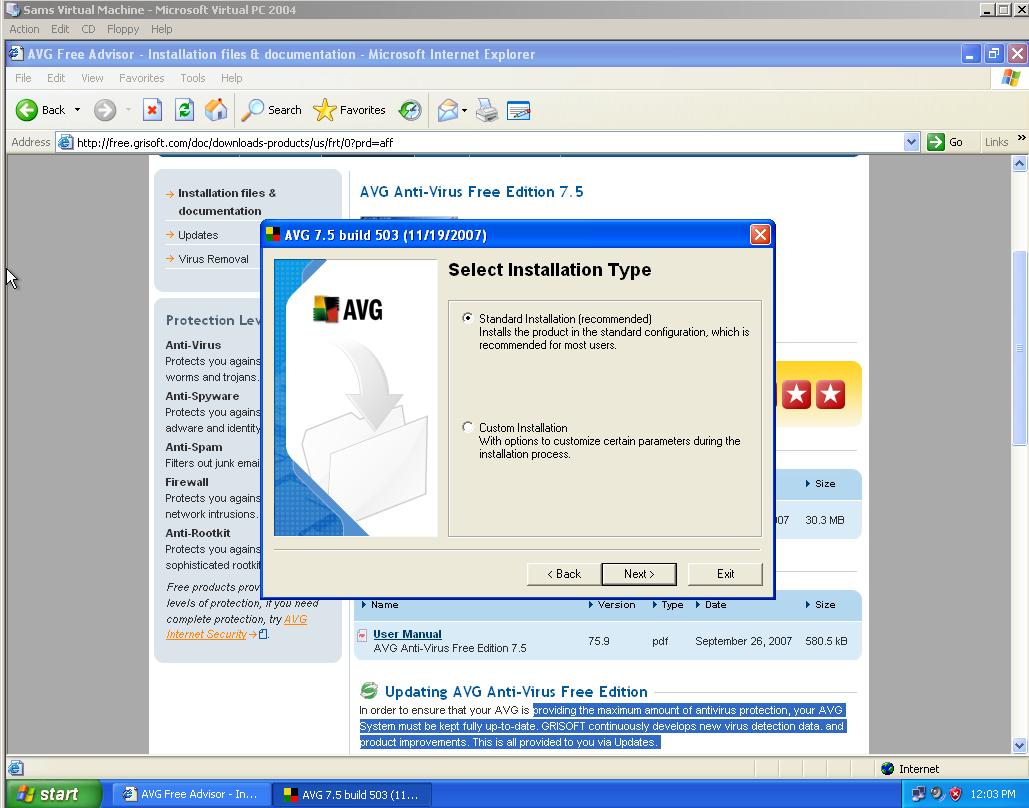Open Favorites star toolbar button
This screenshot has width=1029, height=808.
click(349, 110)
